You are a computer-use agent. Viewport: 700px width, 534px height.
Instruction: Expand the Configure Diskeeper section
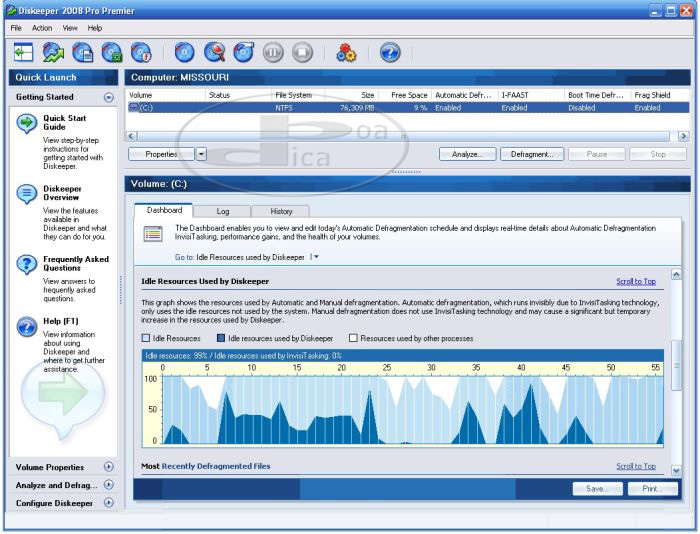click(108, 503)
